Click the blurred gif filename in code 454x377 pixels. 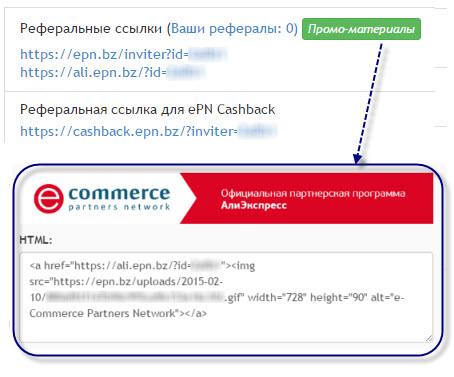(135, 297)
